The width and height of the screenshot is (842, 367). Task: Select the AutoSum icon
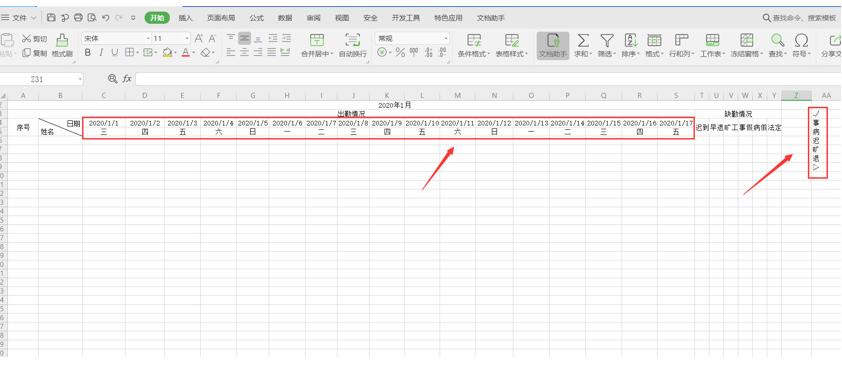tap(582, 40)
